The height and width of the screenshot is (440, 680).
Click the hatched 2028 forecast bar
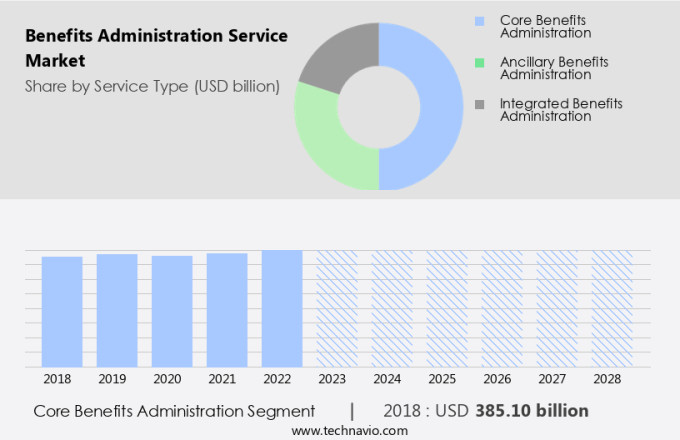pos(612,308)
